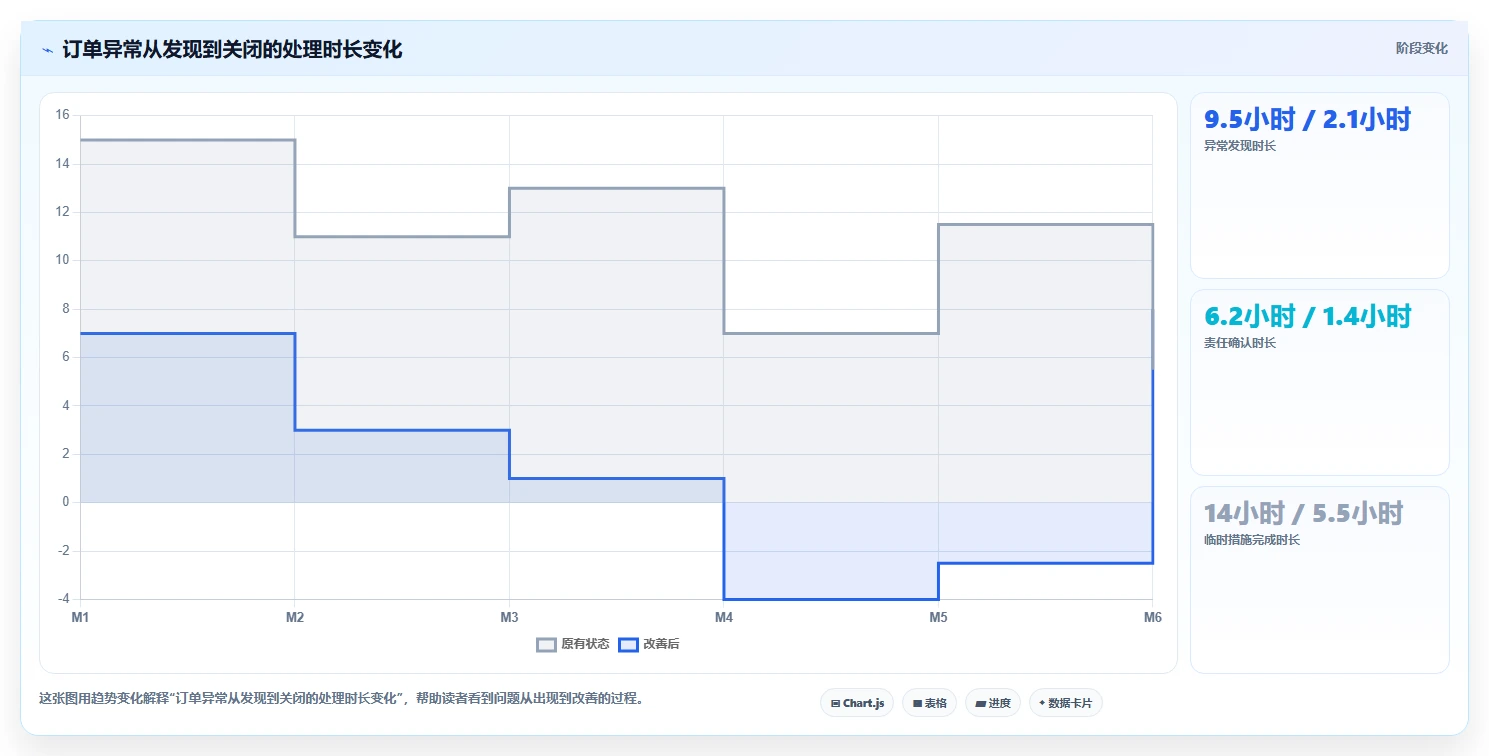Click the blue step line at M4–M5
1489x756 pixels.
[x=831, y=599]
